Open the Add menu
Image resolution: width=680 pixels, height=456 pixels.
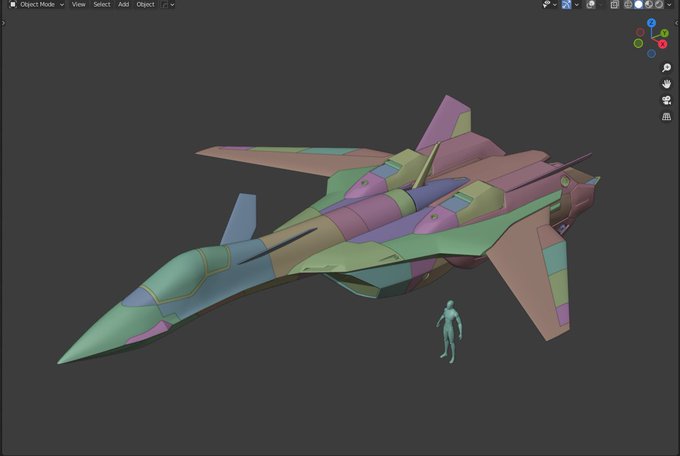124,4
